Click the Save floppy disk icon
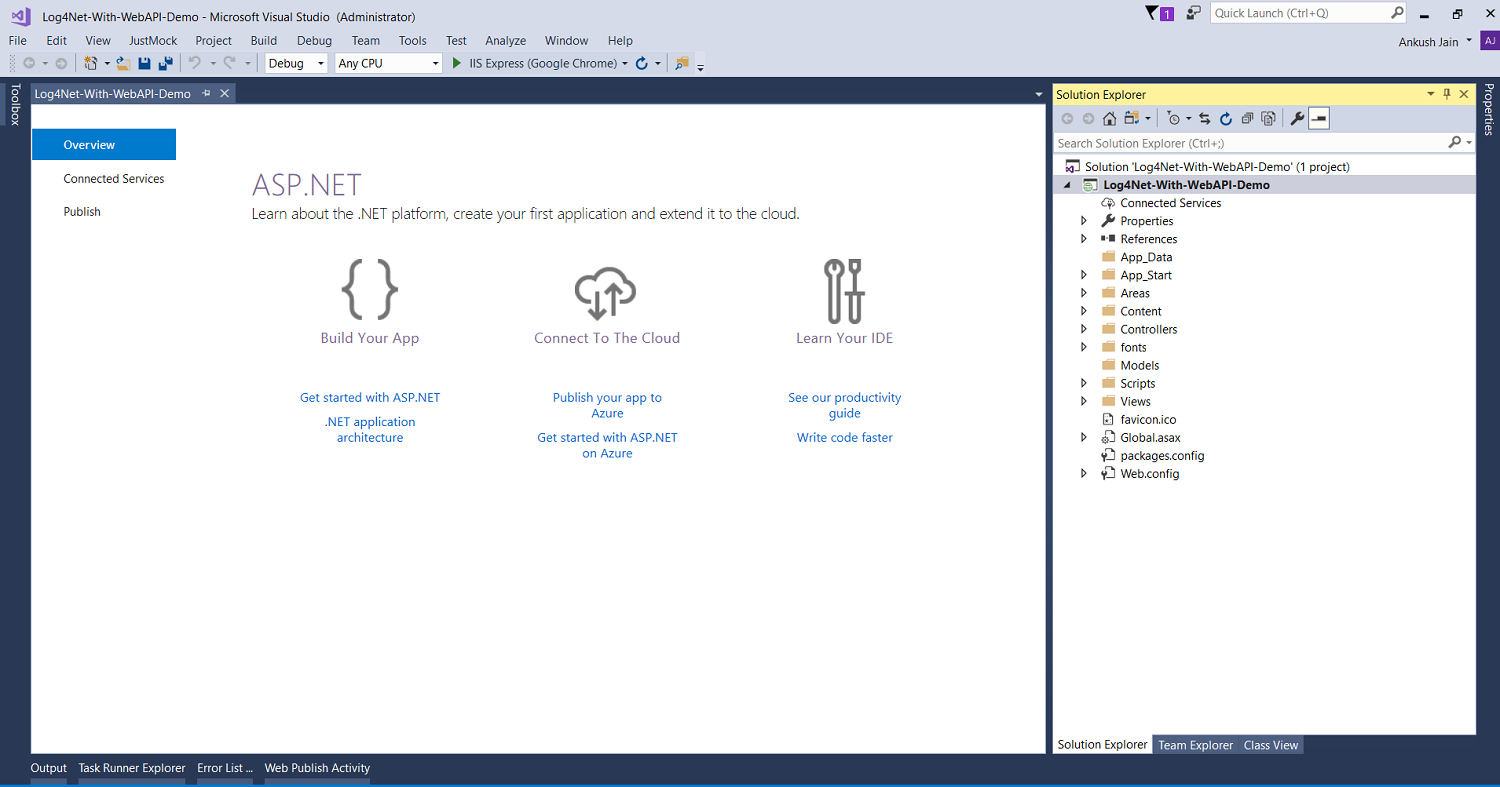1500x787 pixels. (145, 63)
